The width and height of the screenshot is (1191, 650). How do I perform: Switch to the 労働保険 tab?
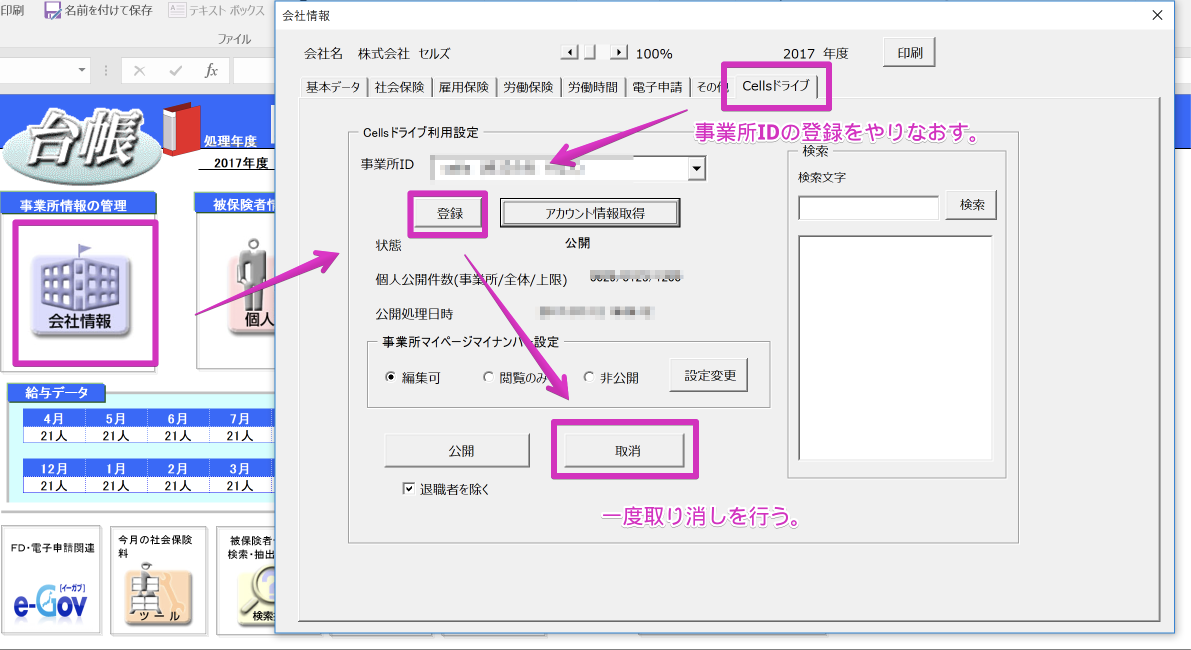click(528, 87)
